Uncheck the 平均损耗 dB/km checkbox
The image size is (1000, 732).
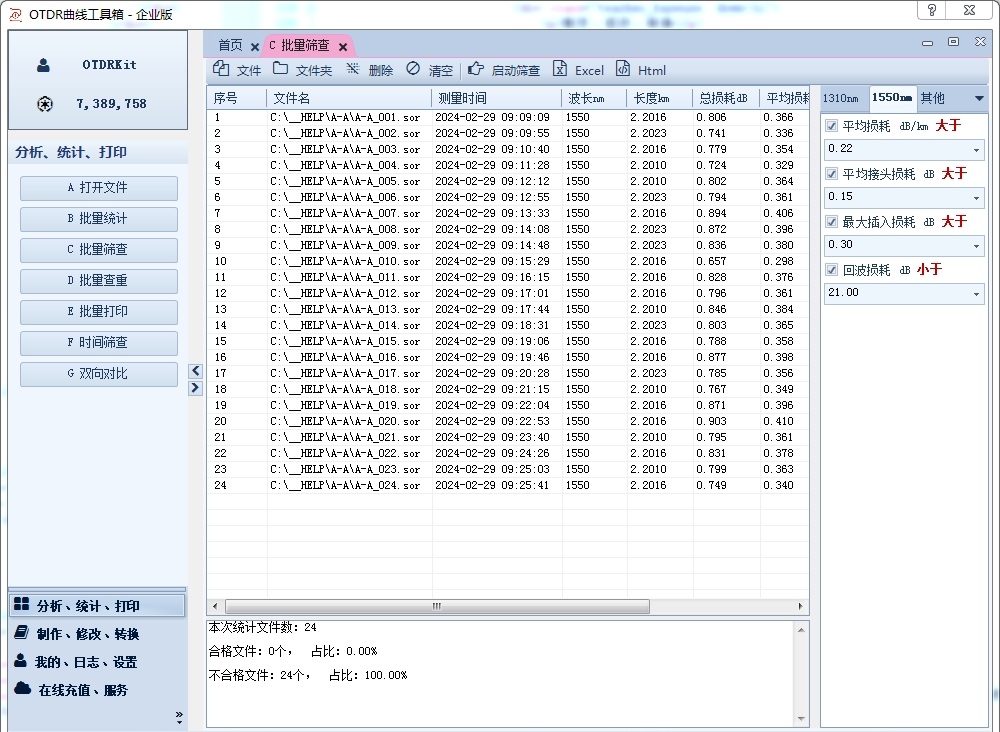[x=832, y=126]
